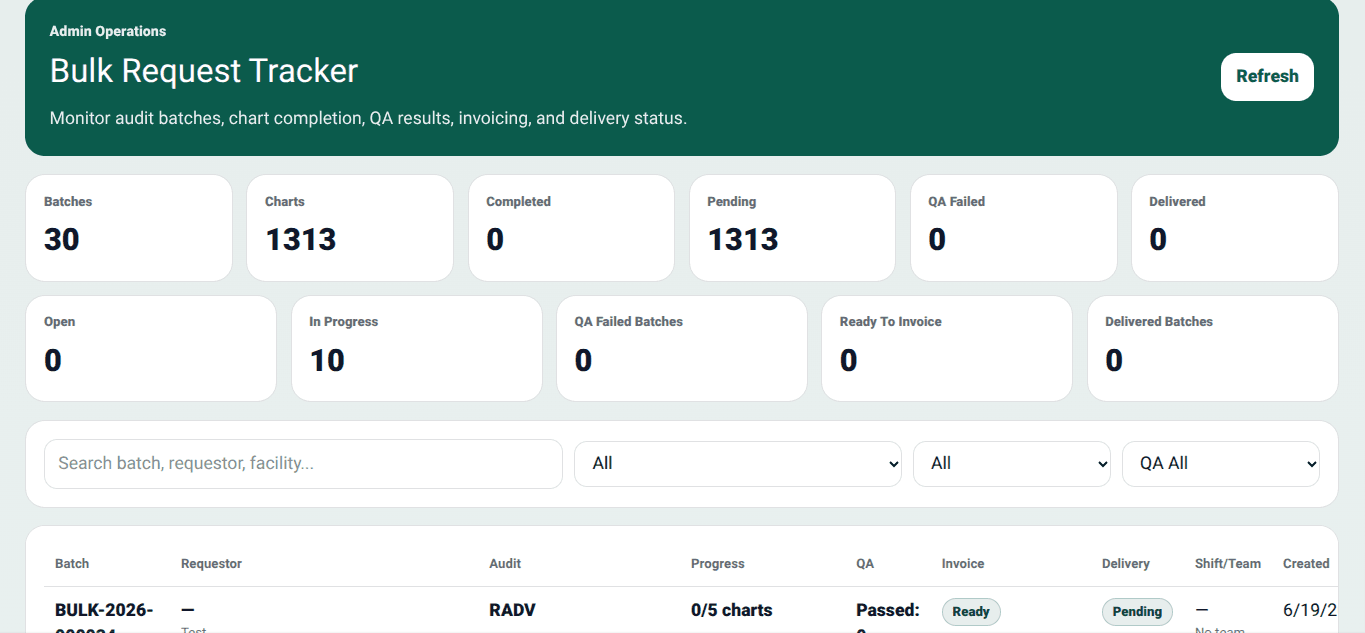The height and width of the screenshot is (633, 1365).
Task: Select the Pending stat card with 1313
Action: click(x=793, y=228)
